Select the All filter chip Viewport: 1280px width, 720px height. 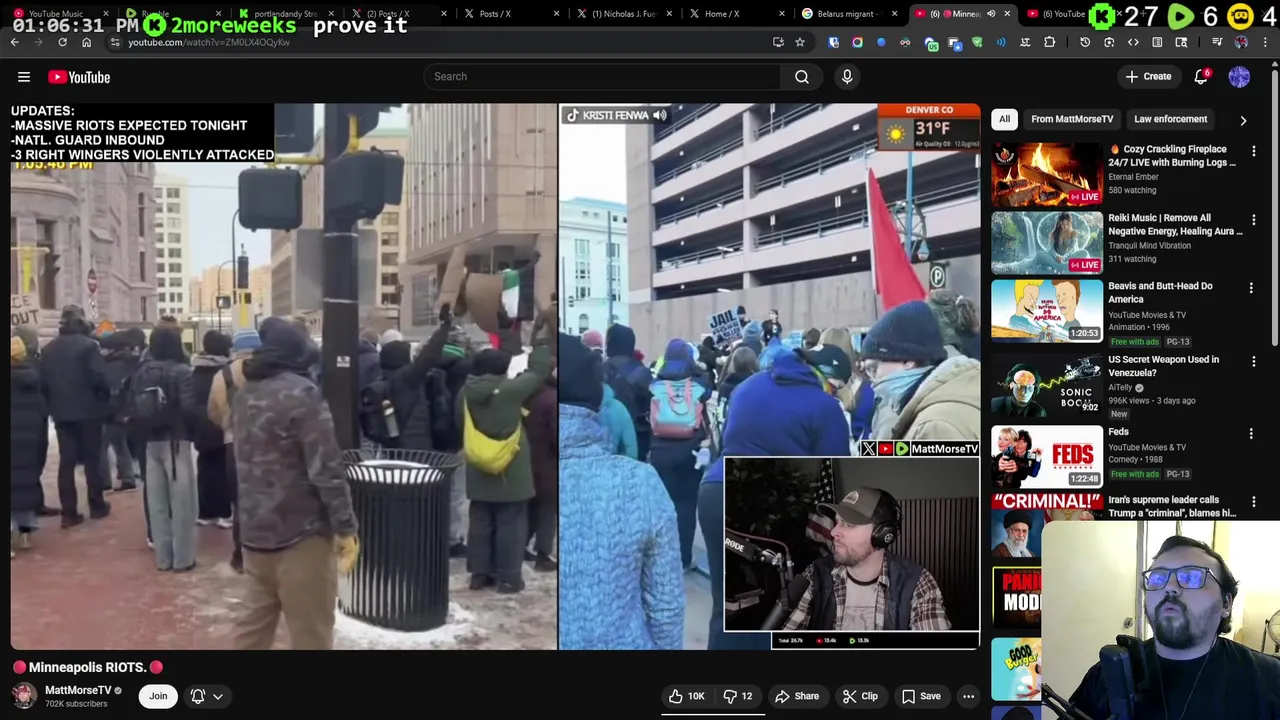pyautogui.click(x=1004, y=119)
